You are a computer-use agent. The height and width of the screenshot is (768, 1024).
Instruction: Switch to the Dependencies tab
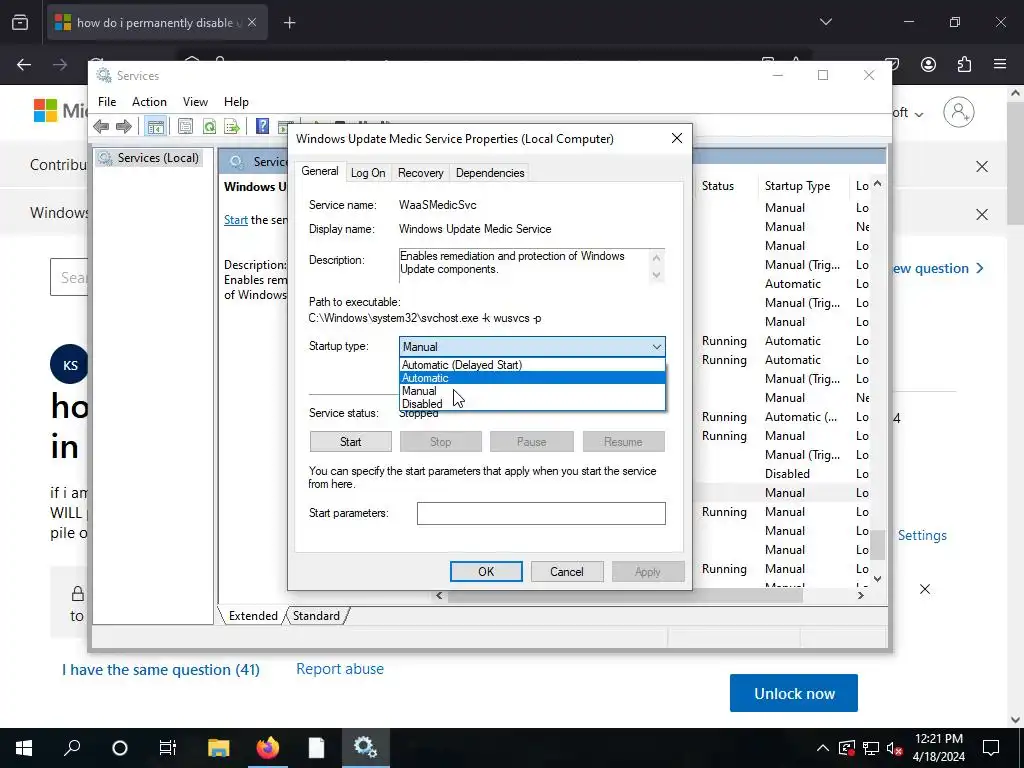click(490, 173)
